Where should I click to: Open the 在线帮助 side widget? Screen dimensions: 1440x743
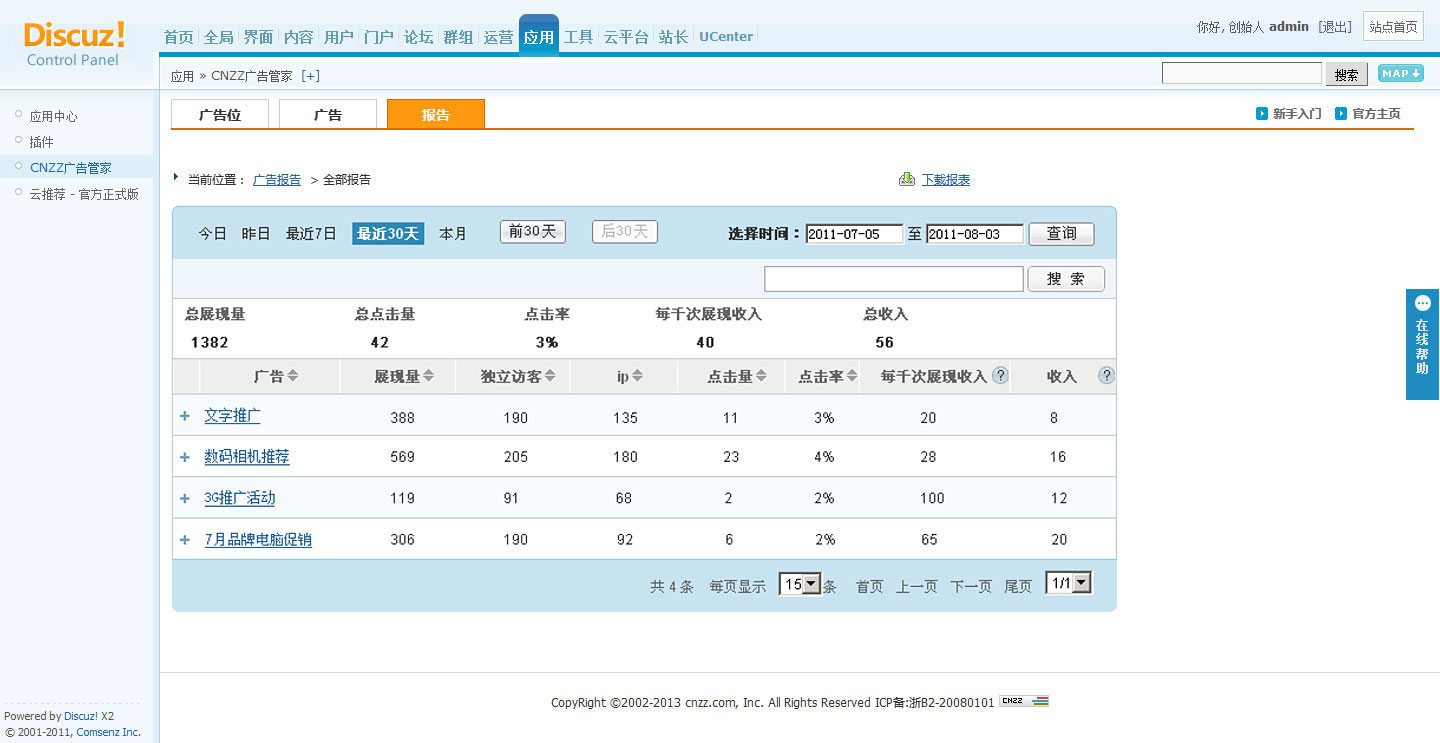coord(1422,345)
